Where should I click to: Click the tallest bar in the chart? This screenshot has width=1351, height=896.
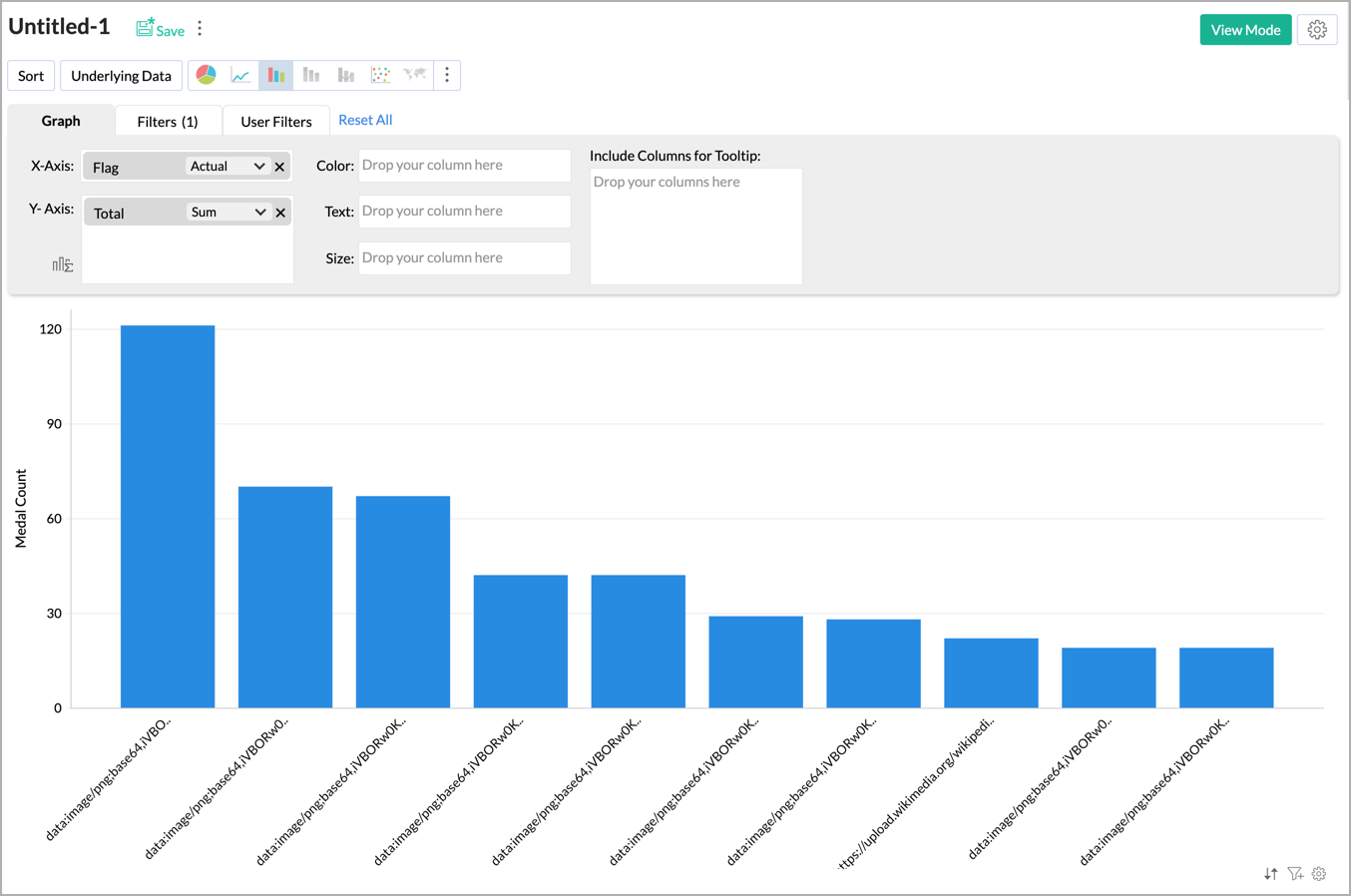[x=168, y=517]
